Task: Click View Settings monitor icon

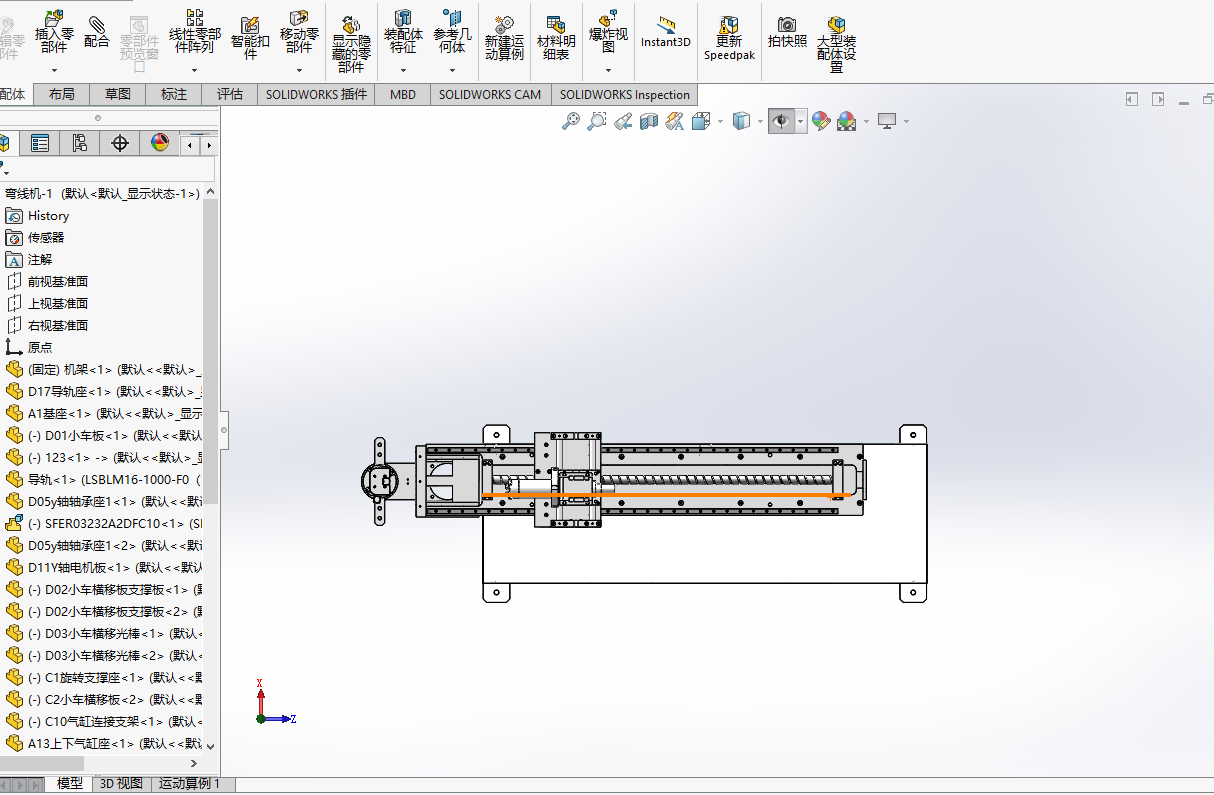Action: point(886,121)
